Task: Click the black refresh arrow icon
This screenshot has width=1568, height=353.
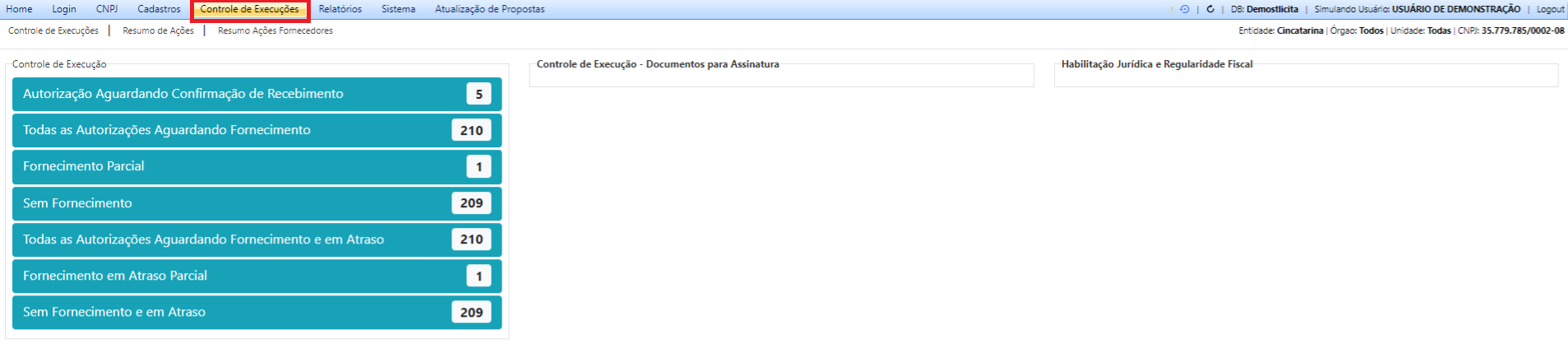Action: click(1210, 9)
